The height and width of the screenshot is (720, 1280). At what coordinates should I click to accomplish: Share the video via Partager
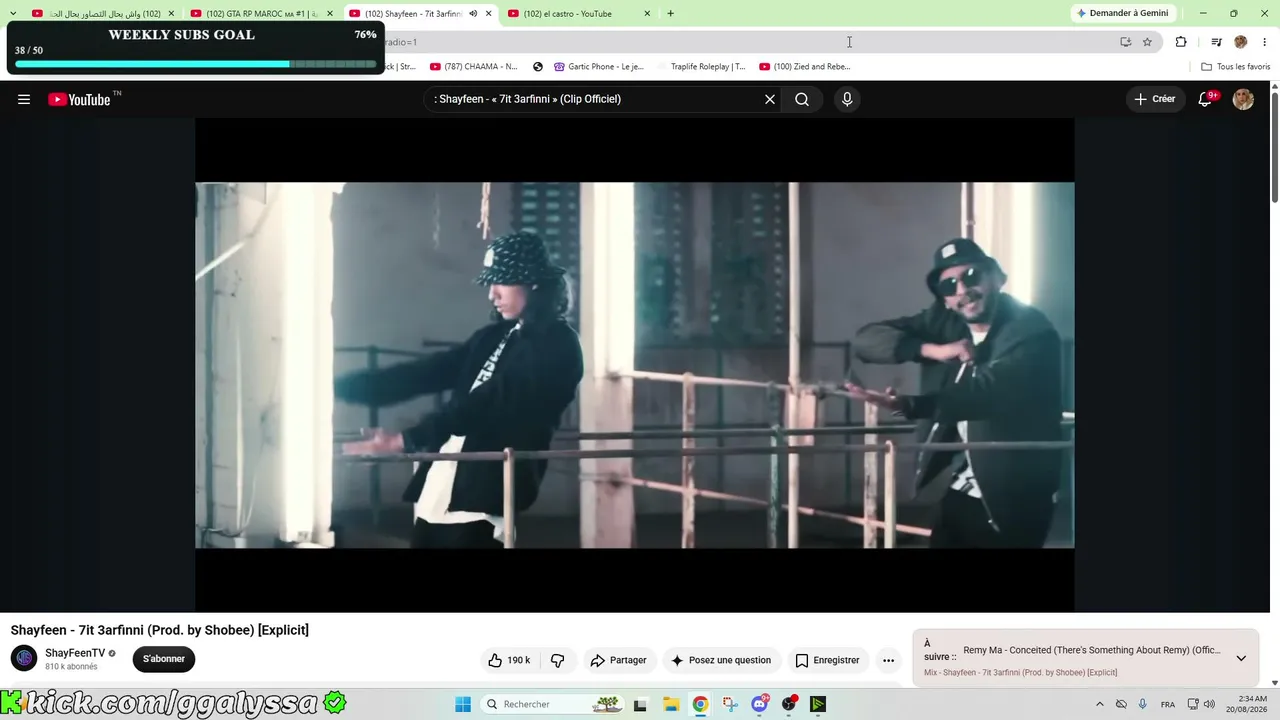(x=618, y=660)
